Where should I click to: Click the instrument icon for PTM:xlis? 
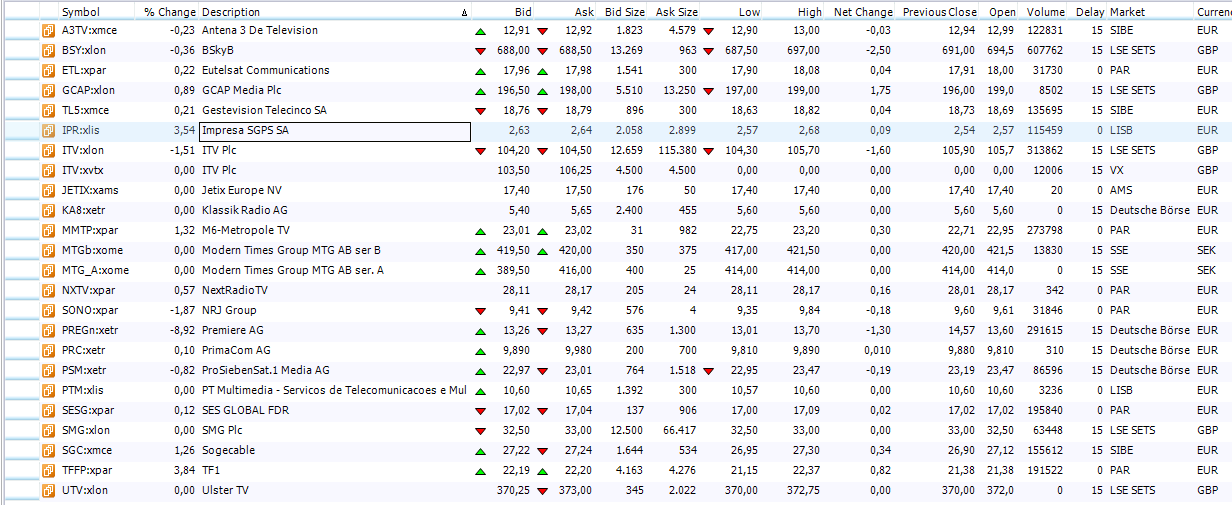click(48, 390)
